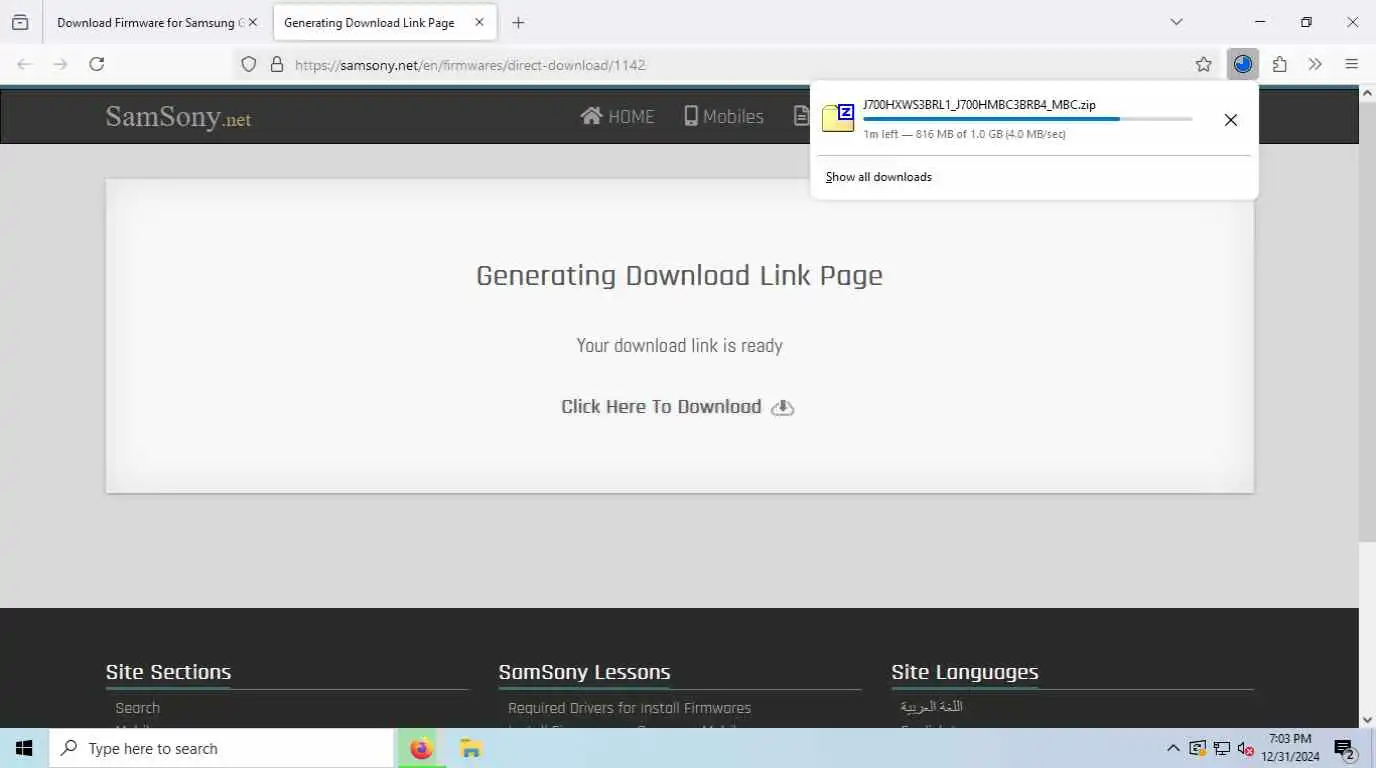Open the notification center icon
Viewport: 1376px width, 768px height.
[x=1345, y=748]
